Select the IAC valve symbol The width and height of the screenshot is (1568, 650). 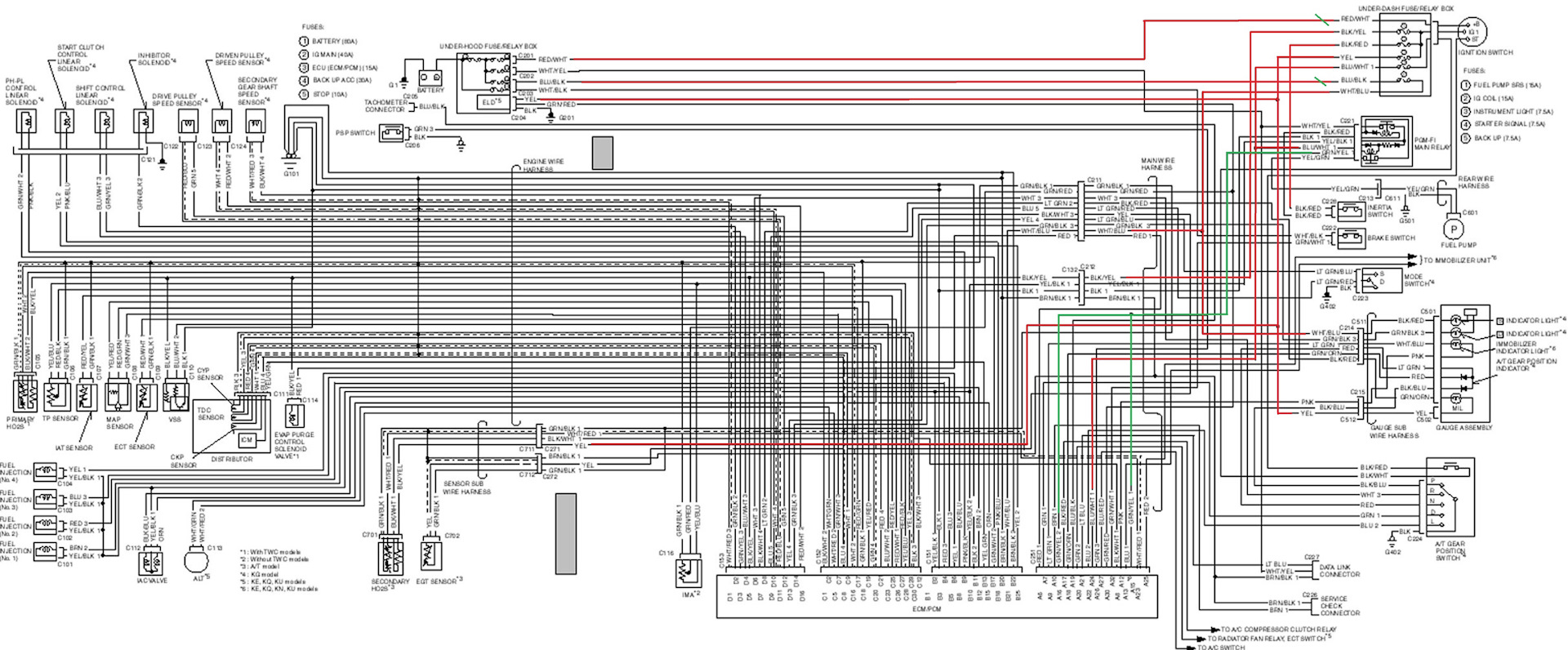(x=152, y=563)
